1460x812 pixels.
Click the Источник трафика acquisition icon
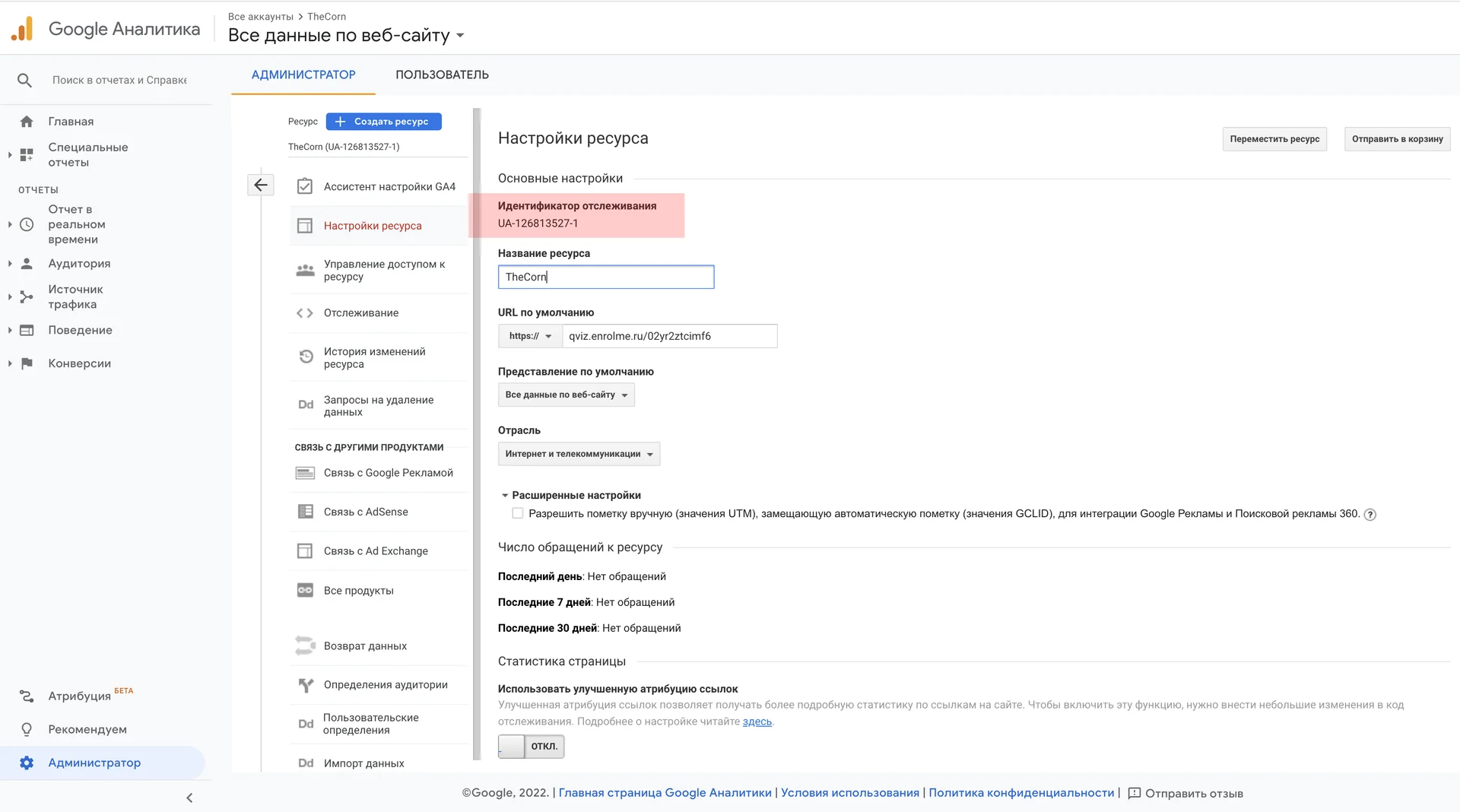point(27,297)
